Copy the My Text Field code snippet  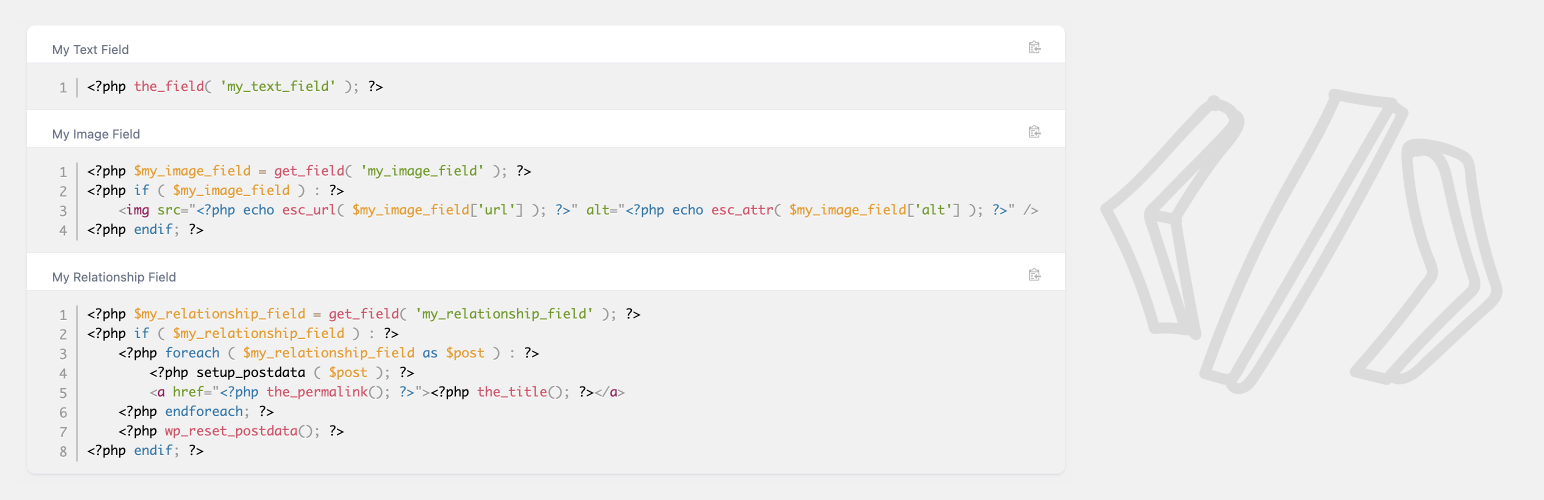click(x=1035, y=47)
